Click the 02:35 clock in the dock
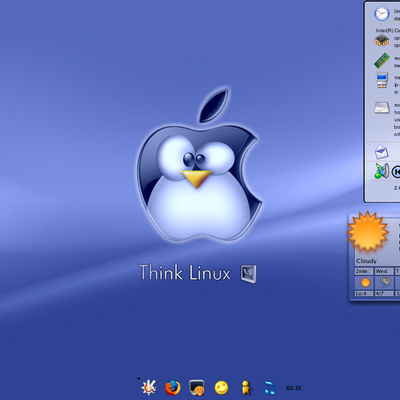400x400 pixels. click(x=293, y=388)
